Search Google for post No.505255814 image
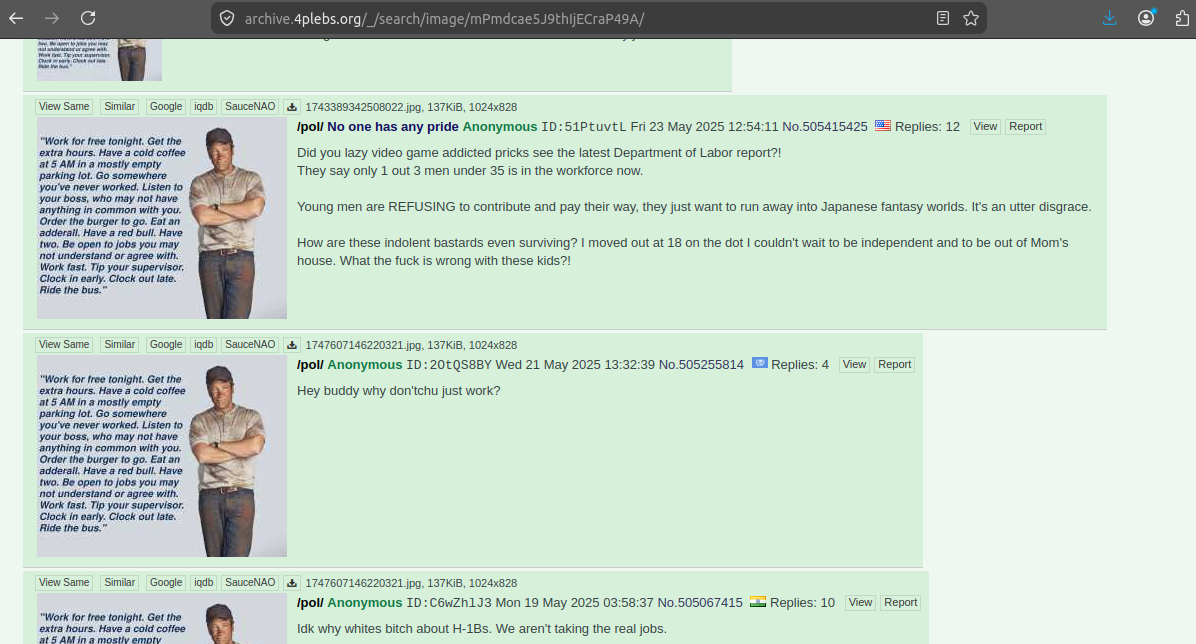 pyautogui.click(x=166, y=345)
